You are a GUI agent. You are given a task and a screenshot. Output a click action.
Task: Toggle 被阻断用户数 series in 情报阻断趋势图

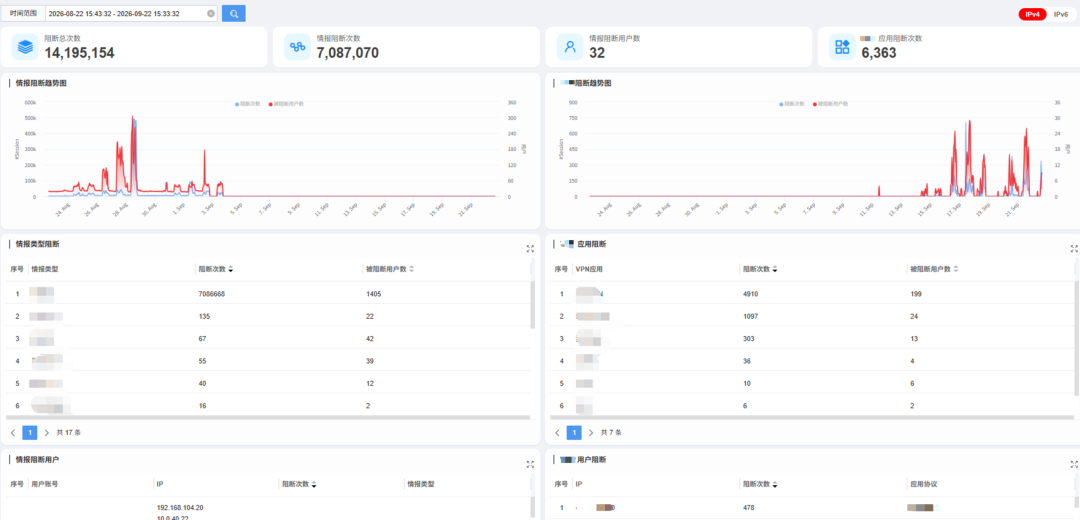(286, 103)
